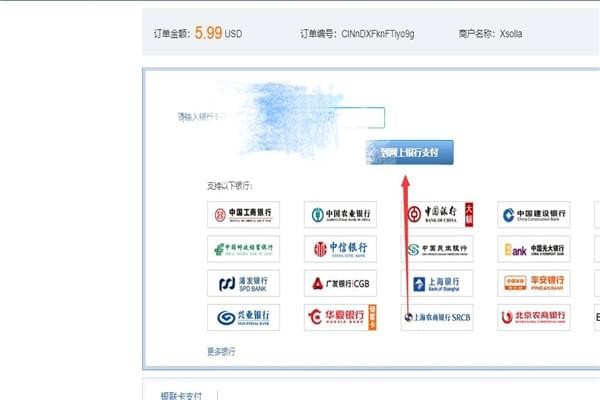The height and width of the screenshot is (400, 600).
Task: Select China Everbright Bank 中国光大银行
Action: pyautogui.click(x=535, y=249)
